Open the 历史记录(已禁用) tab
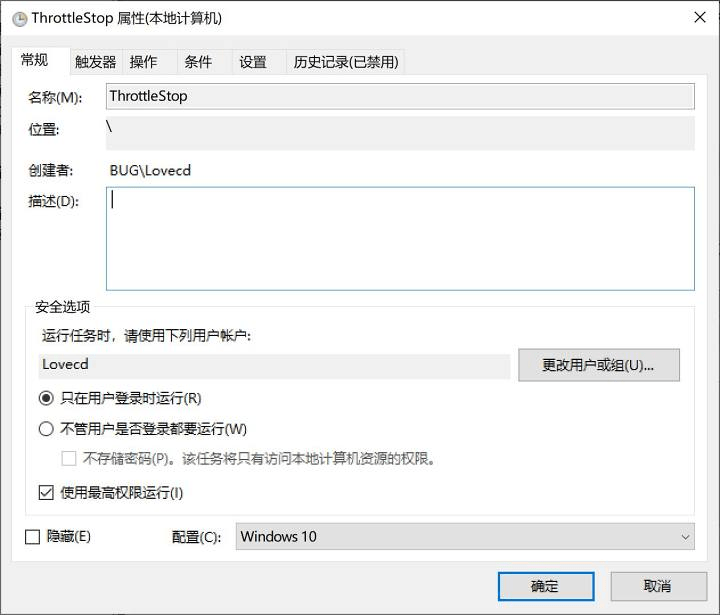 click(346, 62)
